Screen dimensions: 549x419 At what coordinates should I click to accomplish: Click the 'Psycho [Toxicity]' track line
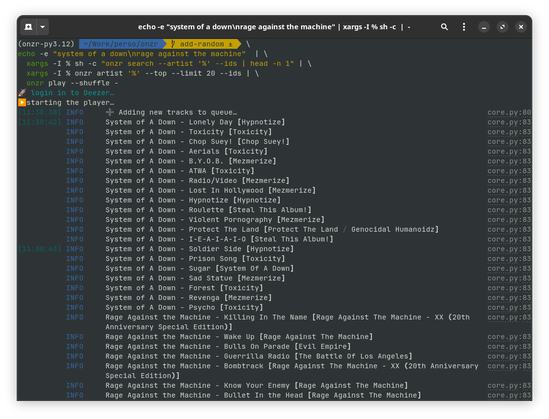[185, 308]
